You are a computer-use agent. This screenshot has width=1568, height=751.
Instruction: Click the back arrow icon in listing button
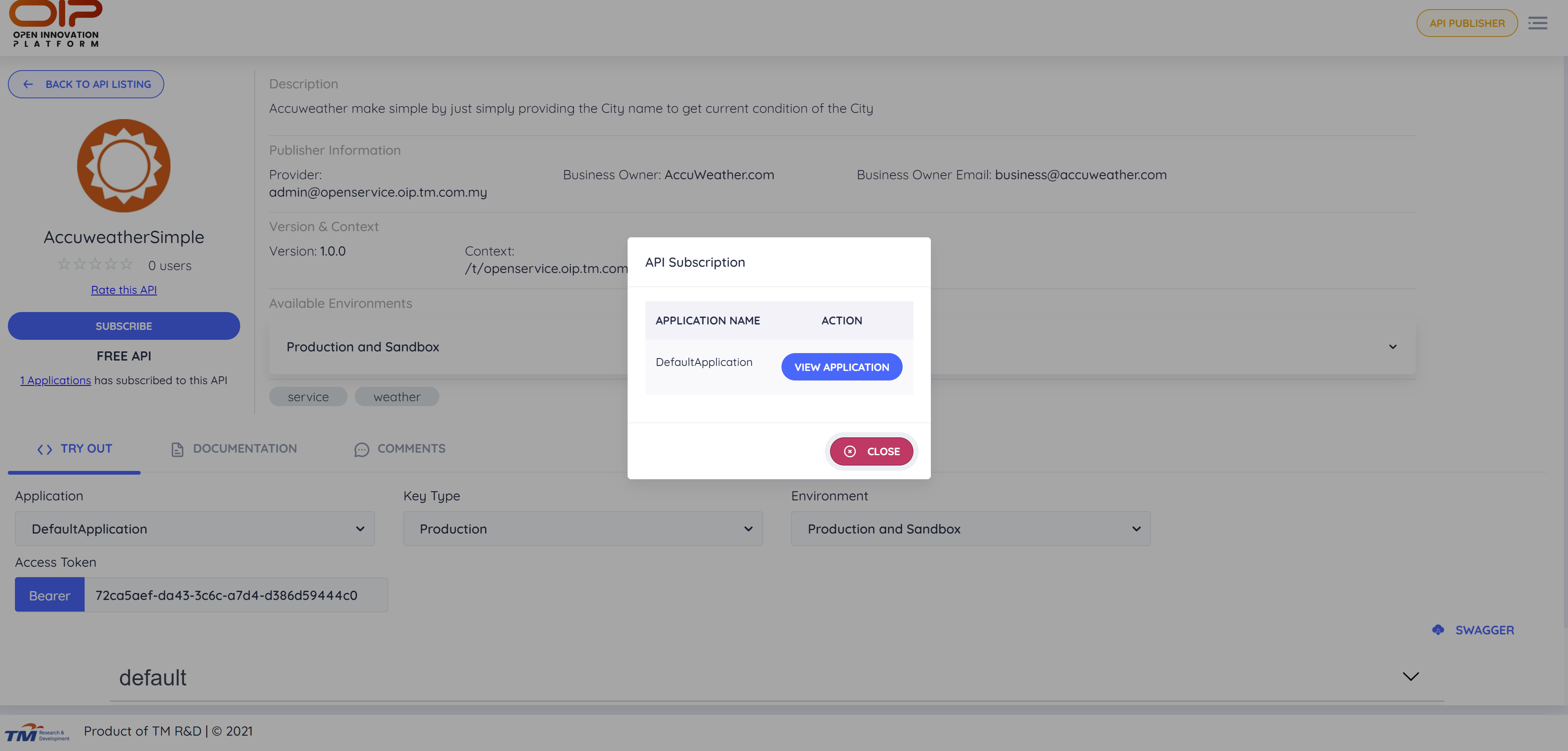coord(28,84)
